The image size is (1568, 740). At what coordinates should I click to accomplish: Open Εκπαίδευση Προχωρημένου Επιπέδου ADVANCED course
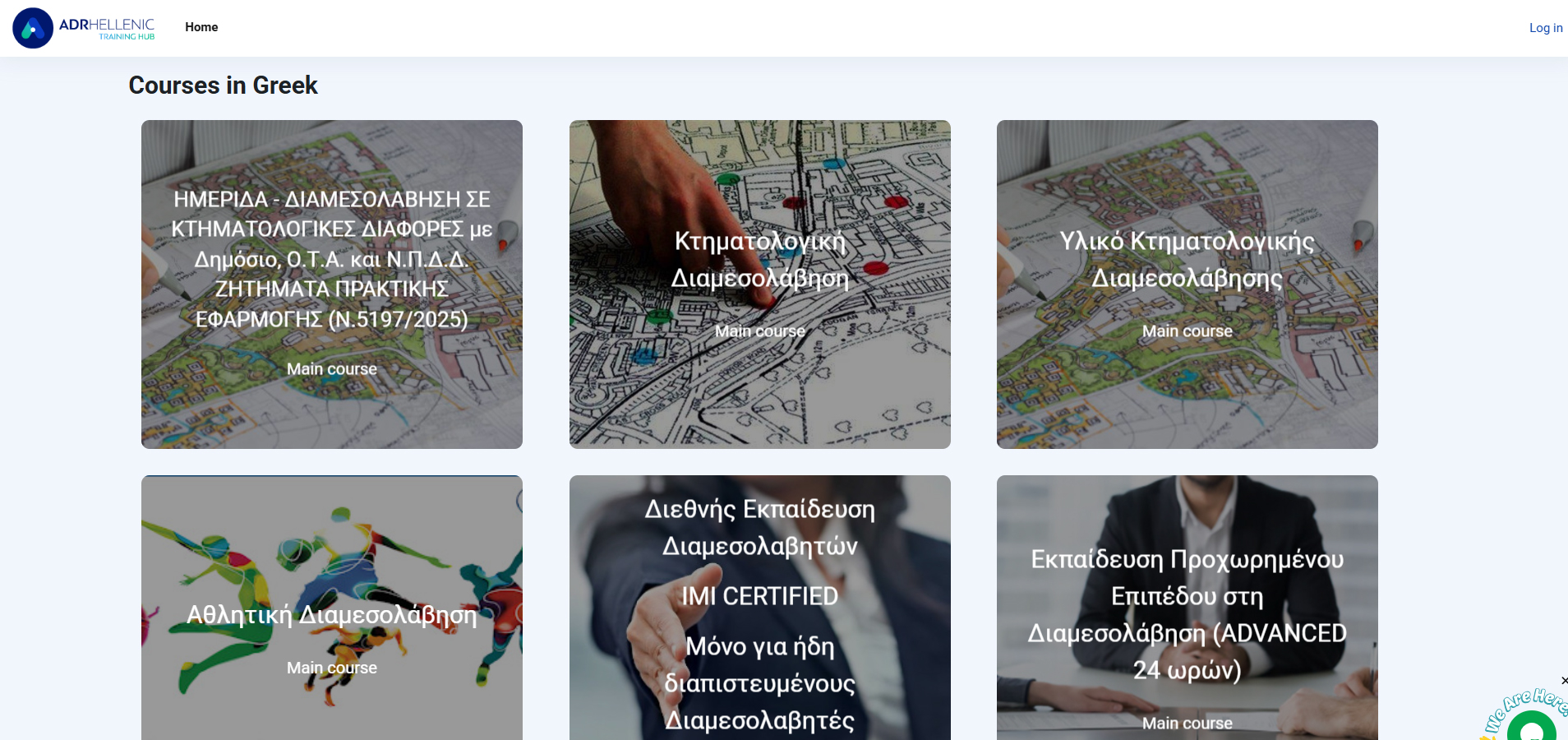[x=1187, y=614]
